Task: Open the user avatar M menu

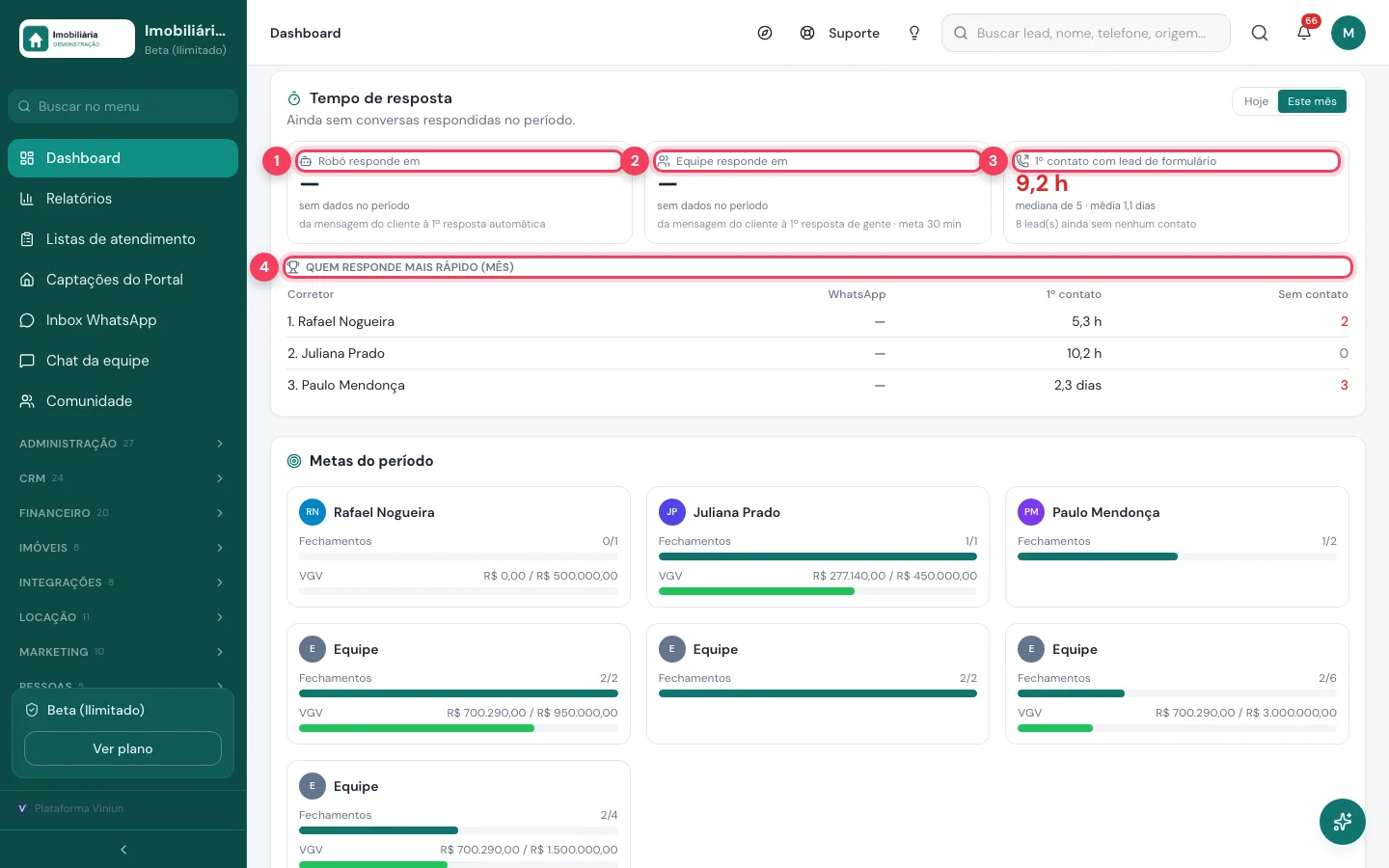Action: tap(1348, 33)
